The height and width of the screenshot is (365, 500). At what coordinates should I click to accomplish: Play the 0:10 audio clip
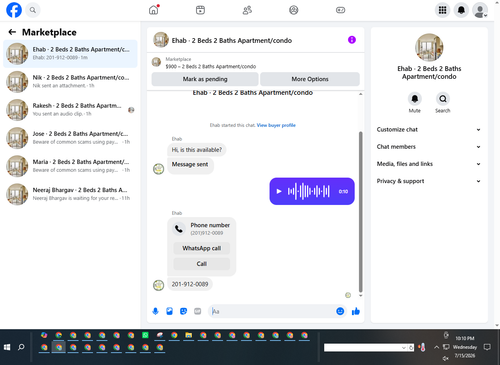pyautogui.click(x=279, y=191)
